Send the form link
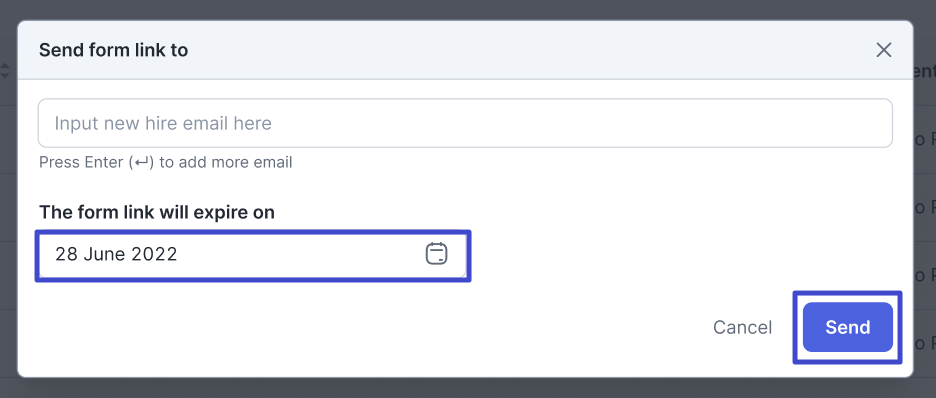Screen dimensions: 936x398 coord(848,327)
